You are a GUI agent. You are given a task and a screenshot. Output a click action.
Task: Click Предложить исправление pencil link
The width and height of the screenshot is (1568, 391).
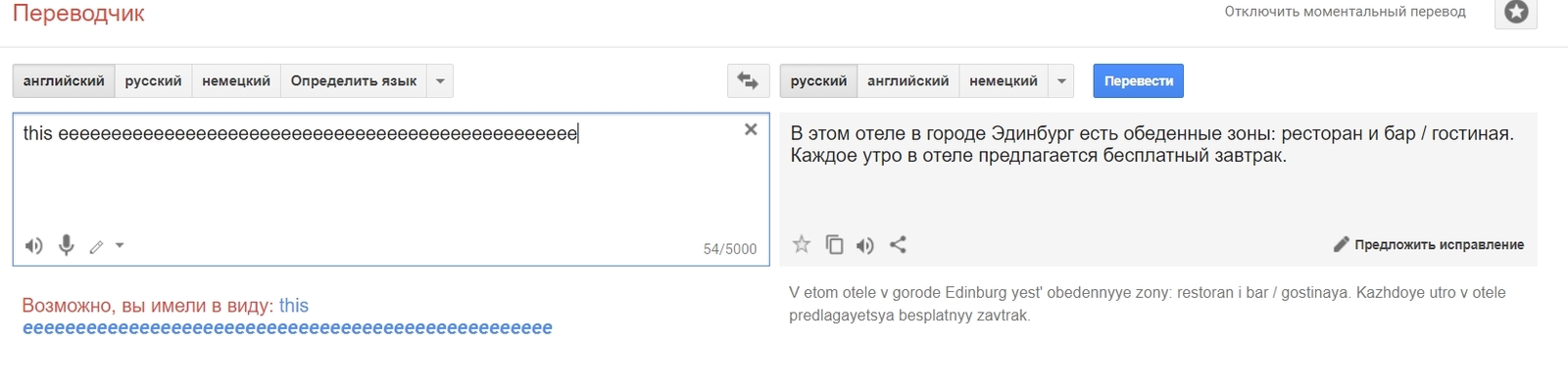(x=1429, y=245)
